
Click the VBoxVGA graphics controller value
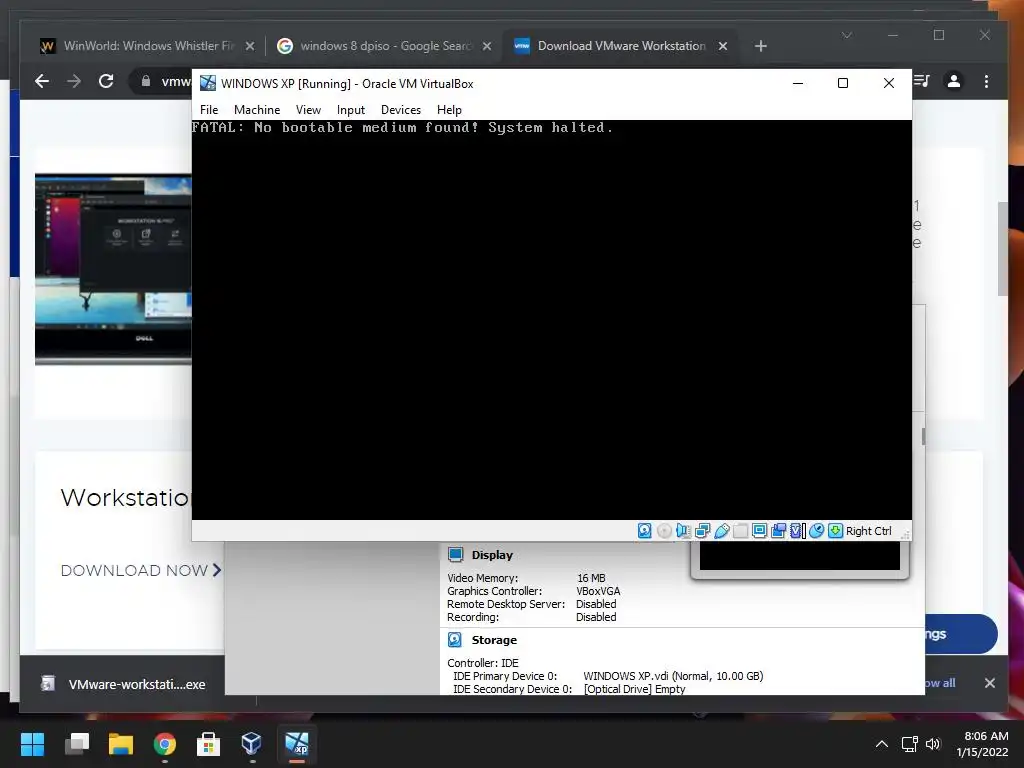tap(598, 591)
